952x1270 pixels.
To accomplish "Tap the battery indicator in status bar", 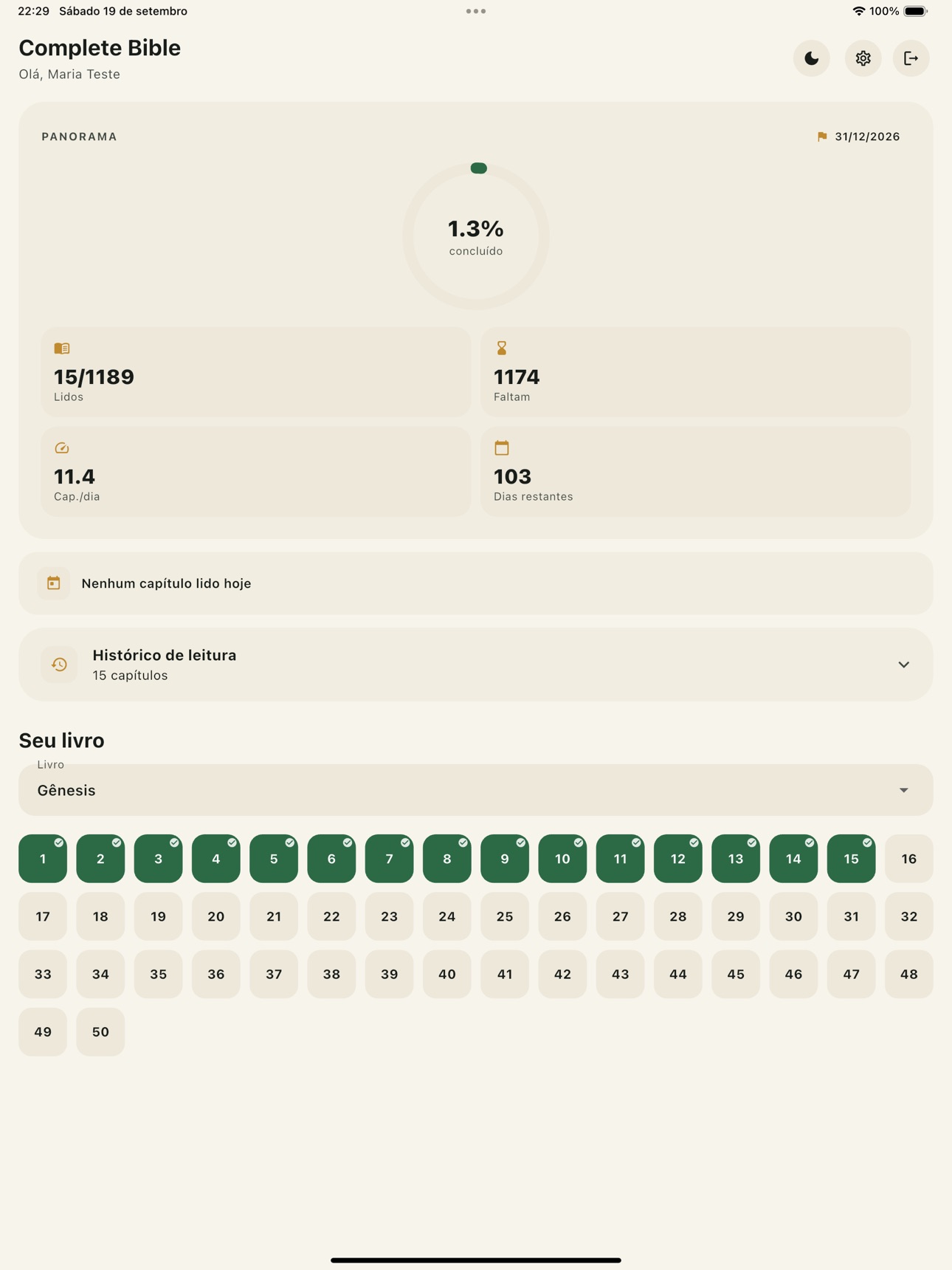I will coord(916,11).
